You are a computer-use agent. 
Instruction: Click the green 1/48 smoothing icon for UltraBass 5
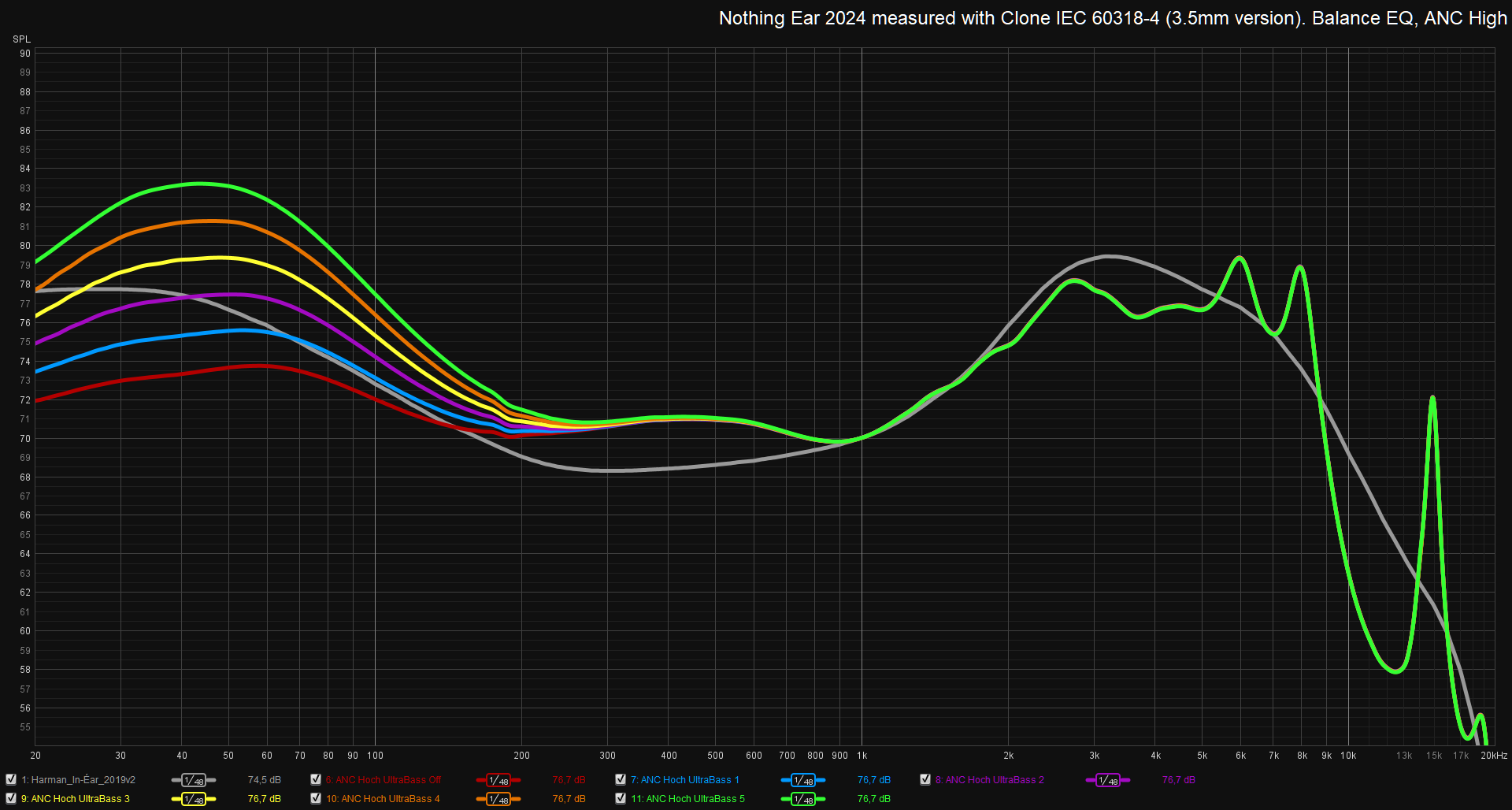pyautogui.click(x=803, y=799)
